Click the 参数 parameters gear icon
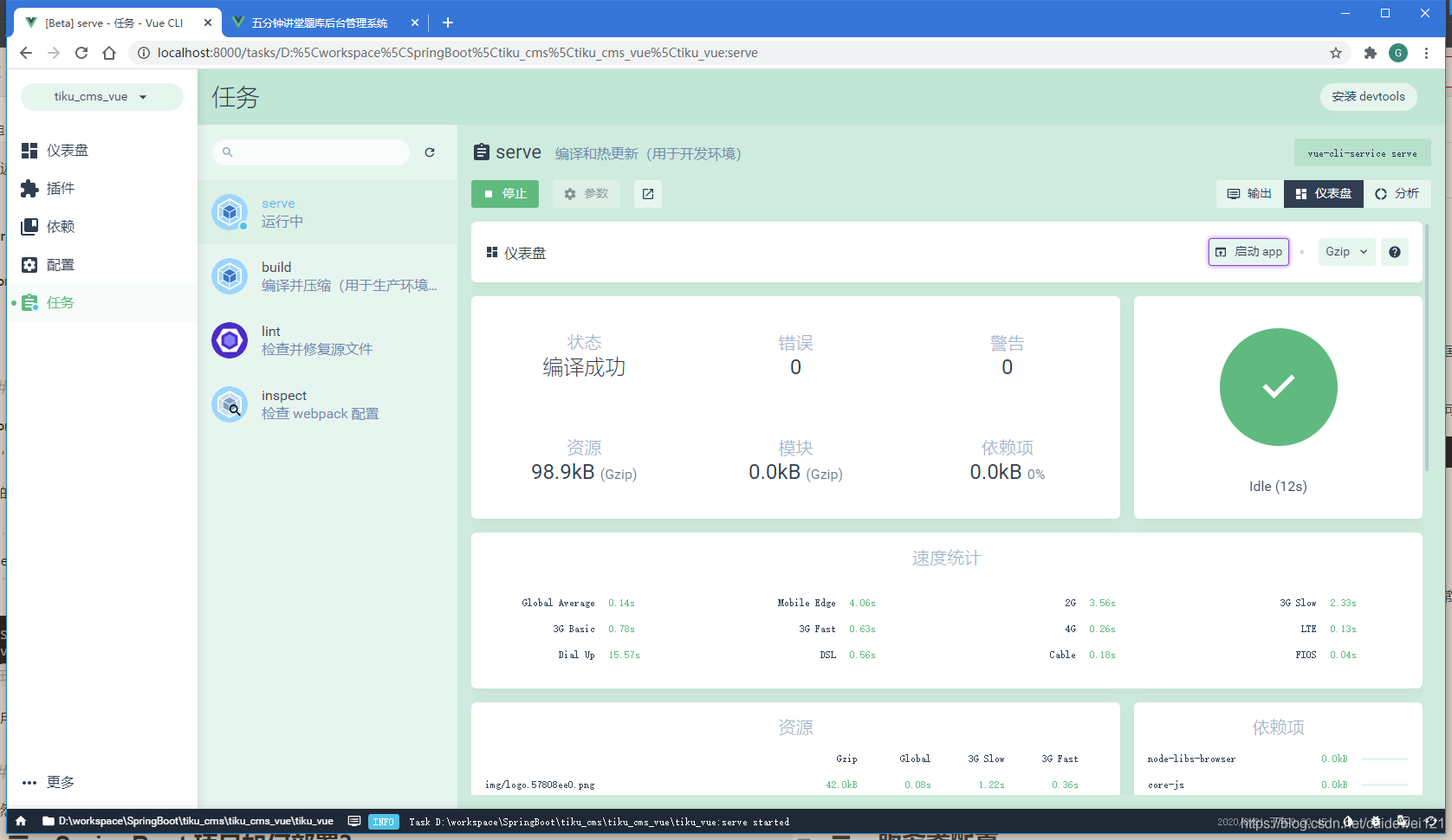This screenshot has height=840, width=1452. click(x=586, y=193)
